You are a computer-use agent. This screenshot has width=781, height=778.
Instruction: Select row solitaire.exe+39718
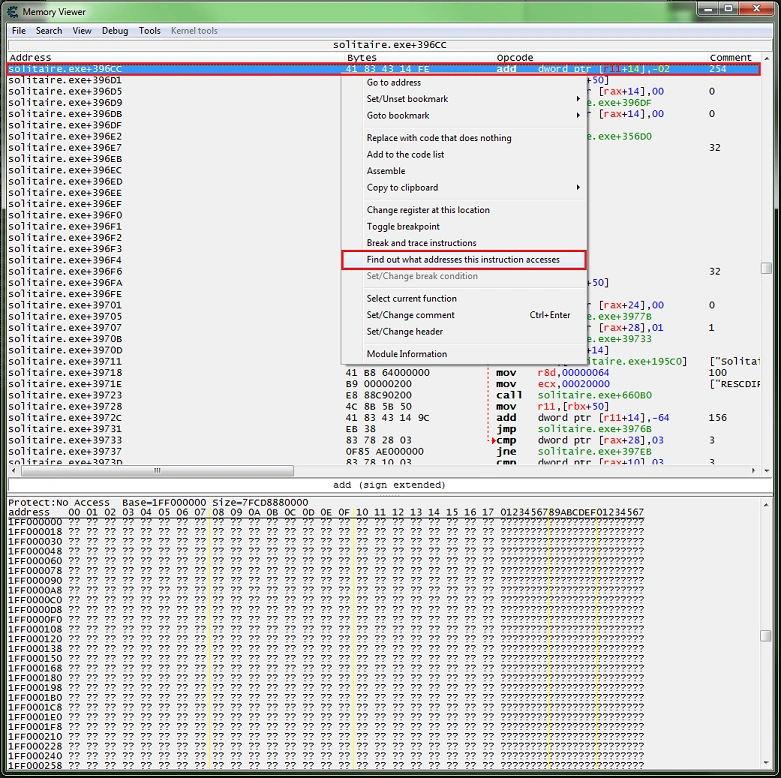click(x=384, y=373)
